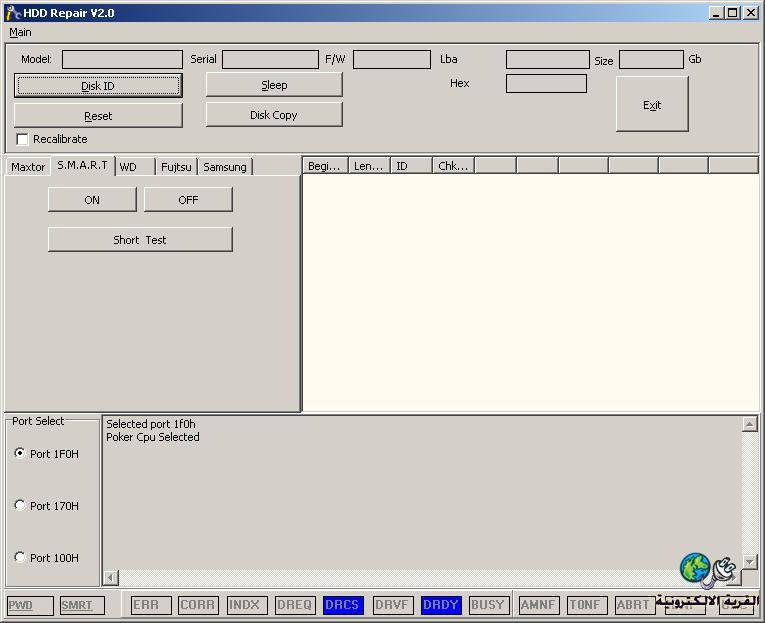765x623 pixels.
Task: Enable the Recalibrate checkbox
Action: (x=22, y=139)
